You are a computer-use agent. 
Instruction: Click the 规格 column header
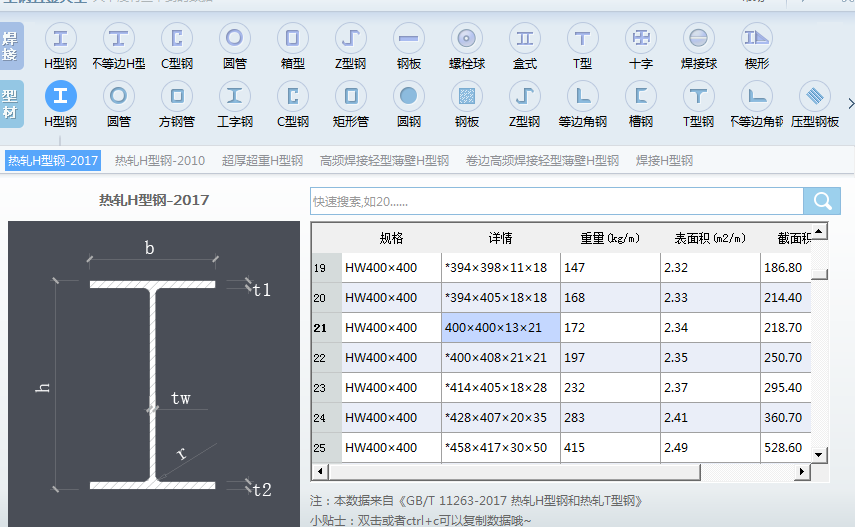click(392, 238)
